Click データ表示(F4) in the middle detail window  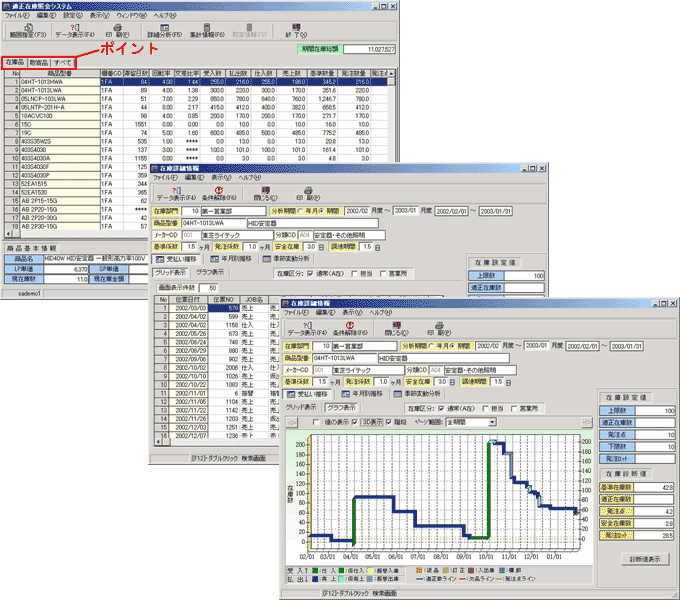176,194
